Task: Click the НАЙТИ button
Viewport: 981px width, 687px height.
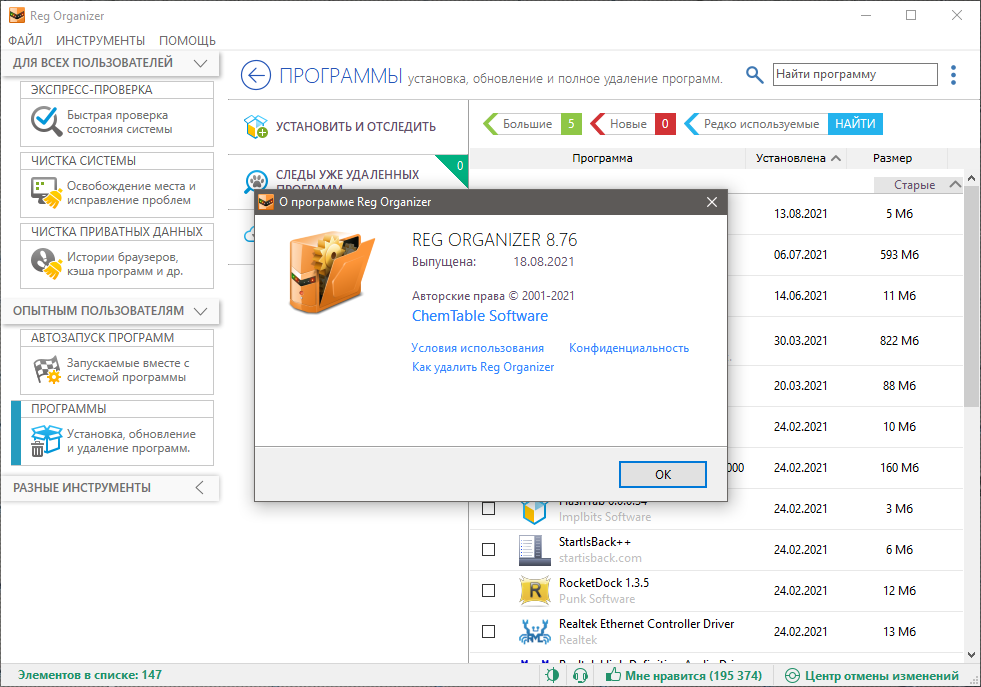Action: coord(855,124)
